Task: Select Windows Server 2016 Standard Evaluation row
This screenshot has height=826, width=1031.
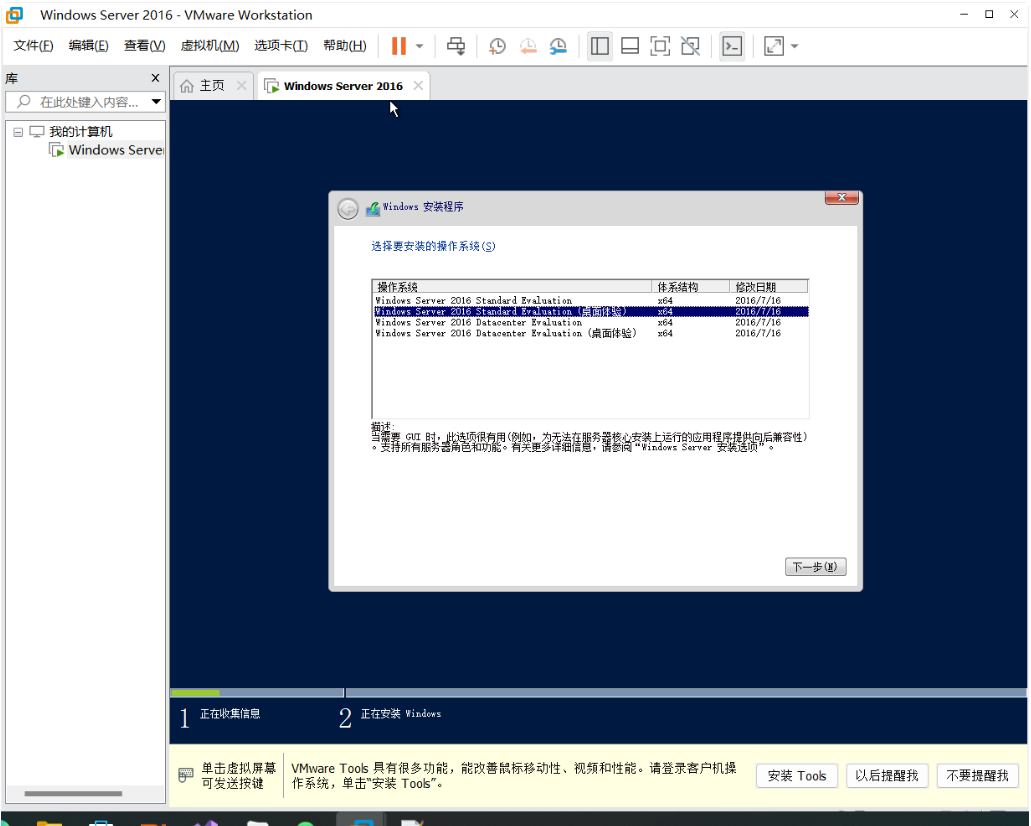Action: tap(590, 301)
